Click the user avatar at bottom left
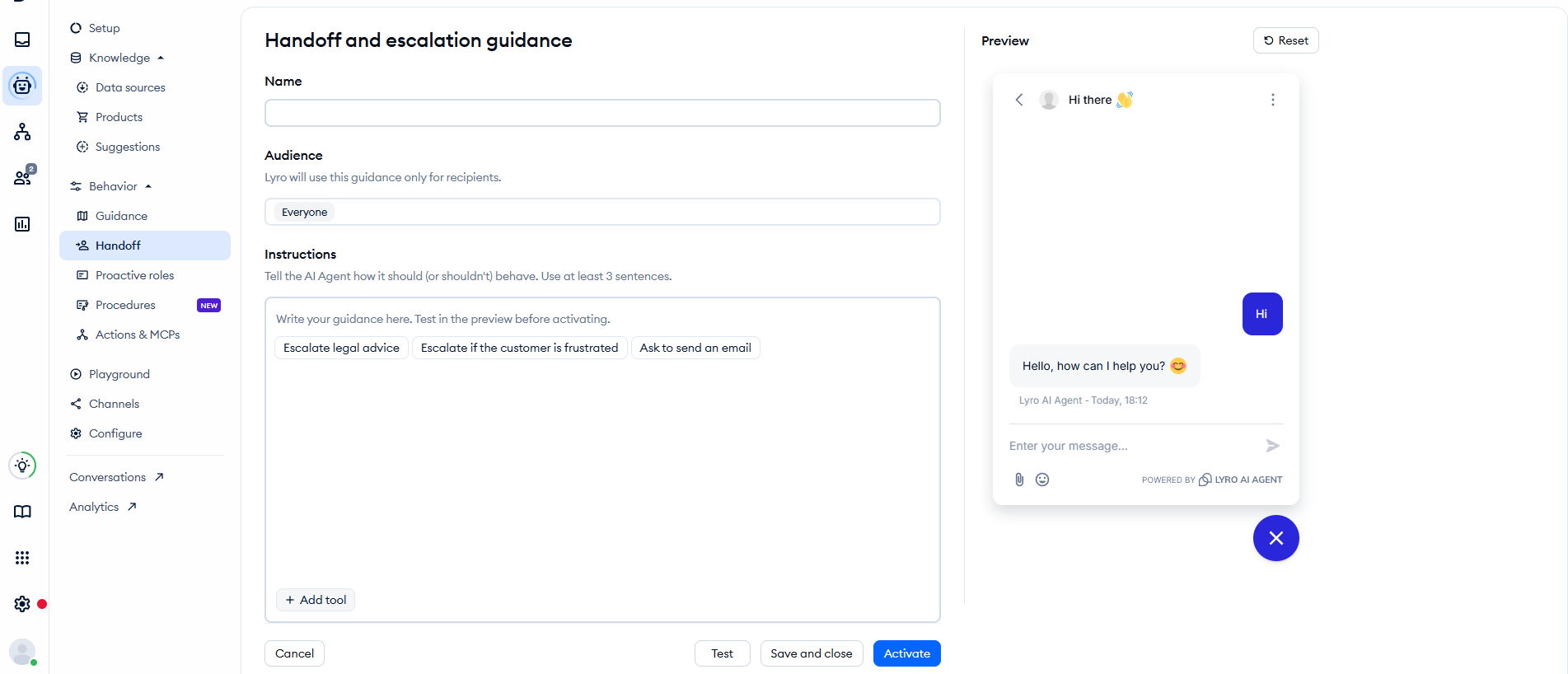 click(x=22, y=652)
